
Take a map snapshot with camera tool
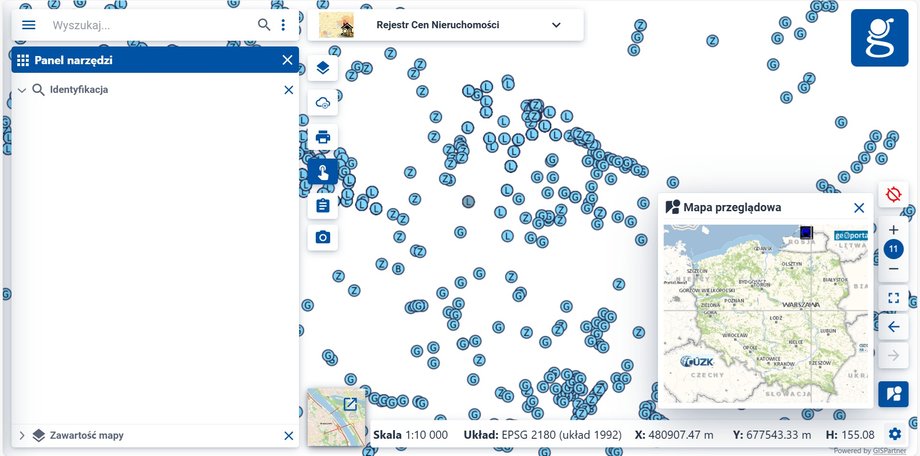[323, 238]
